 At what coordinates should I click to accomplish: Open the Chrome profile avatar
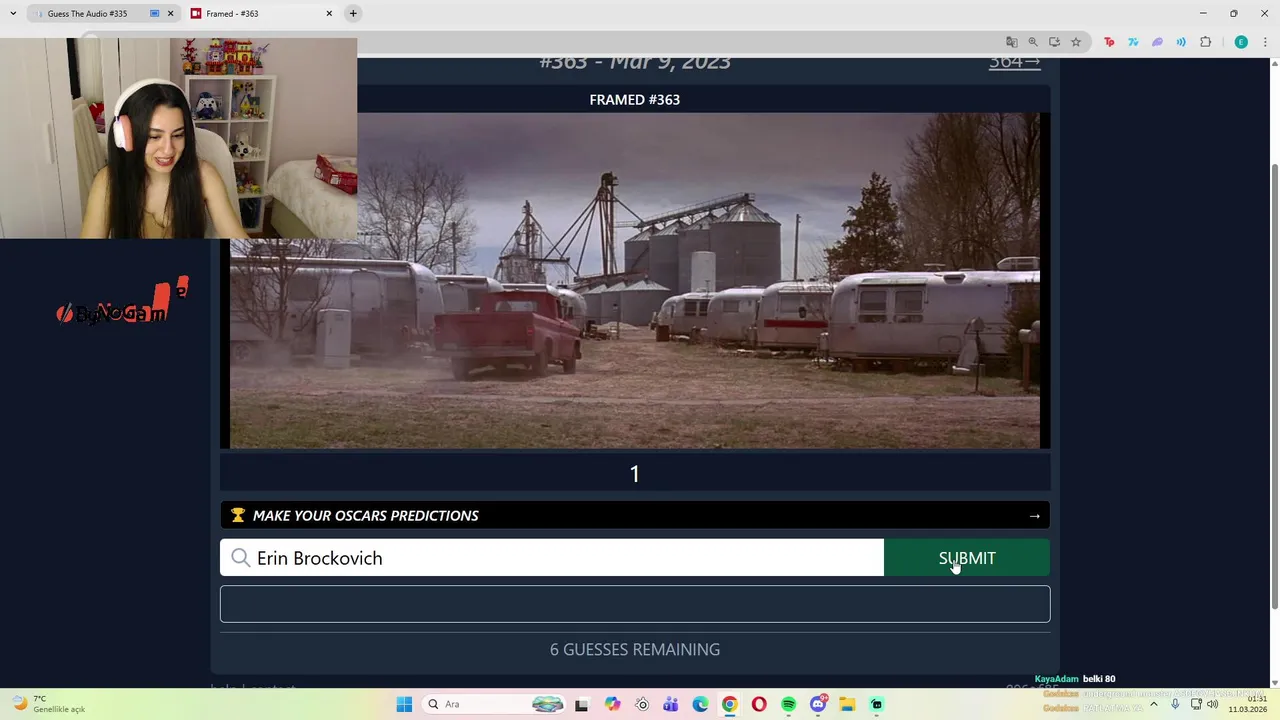[1241, 42]
